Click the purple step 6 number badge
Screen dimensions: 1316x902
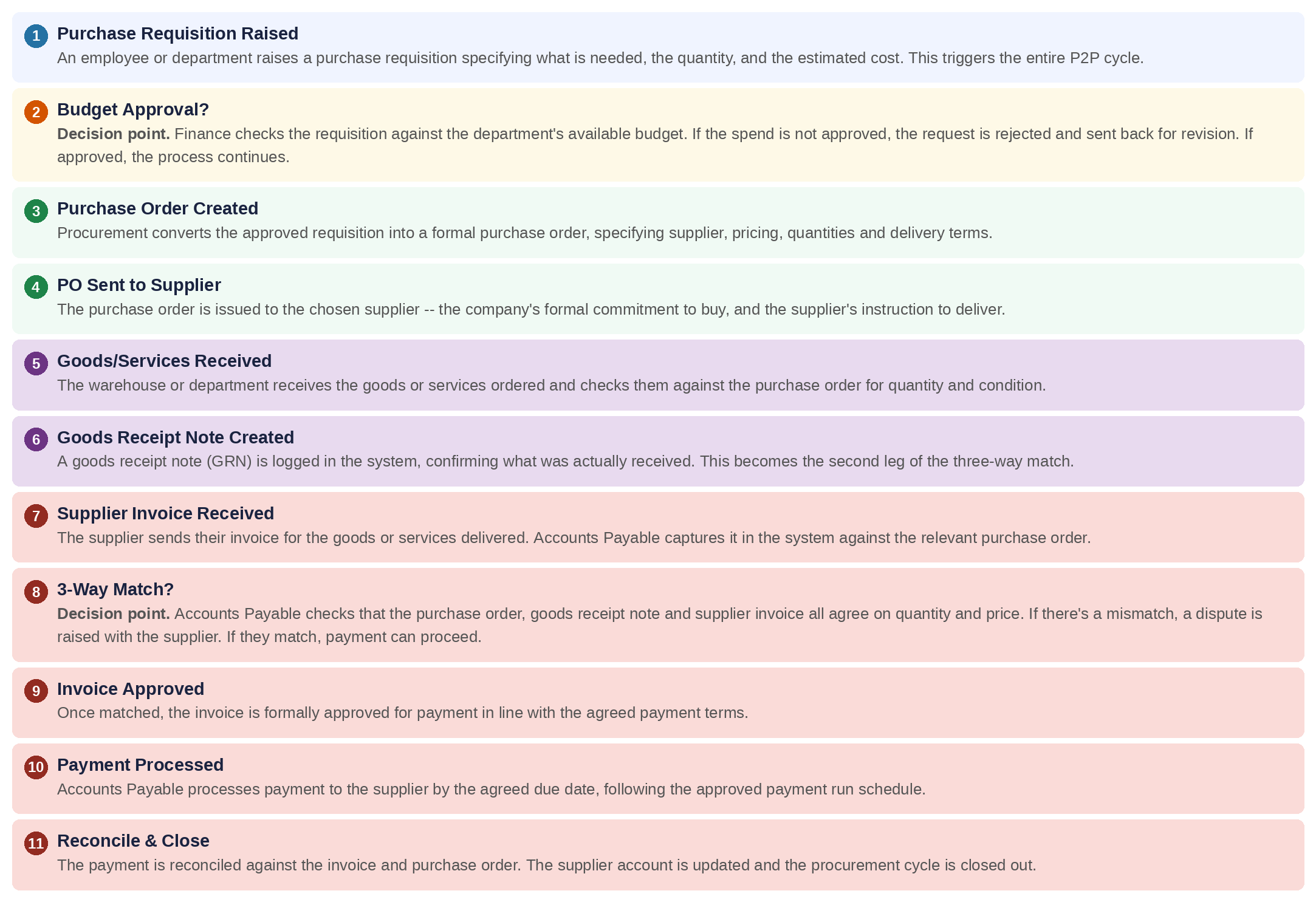[36, 439]
